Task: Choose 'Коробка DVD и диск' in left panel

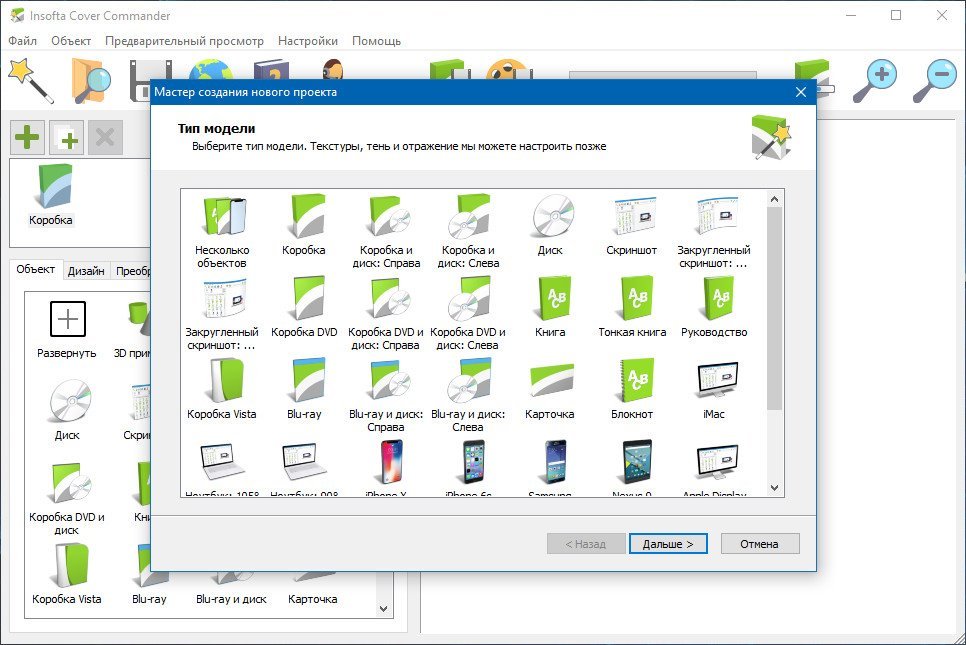Action: [67, 499]
